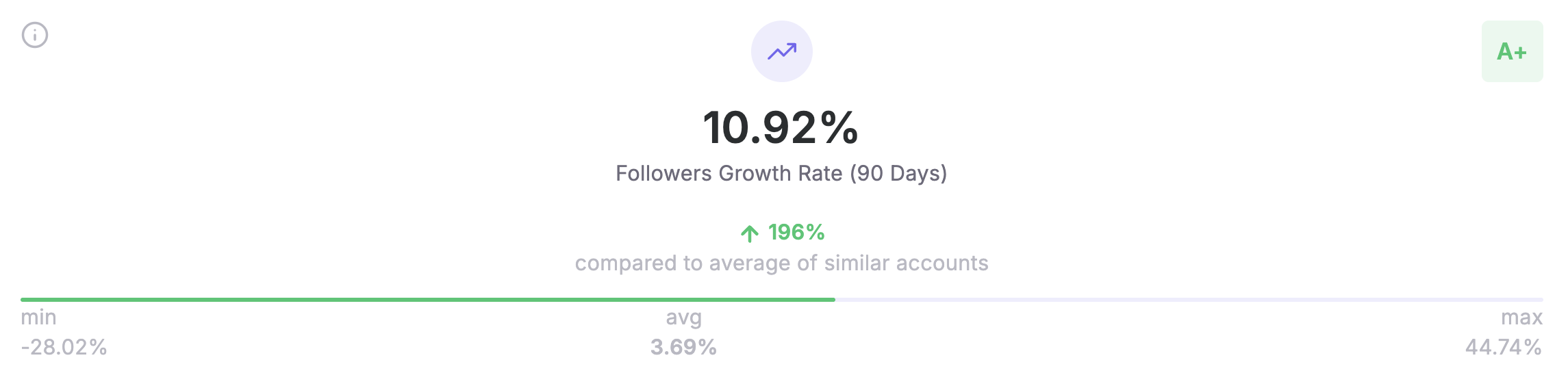
Task: Click the max label under the bar
Action: [1521, 318]
